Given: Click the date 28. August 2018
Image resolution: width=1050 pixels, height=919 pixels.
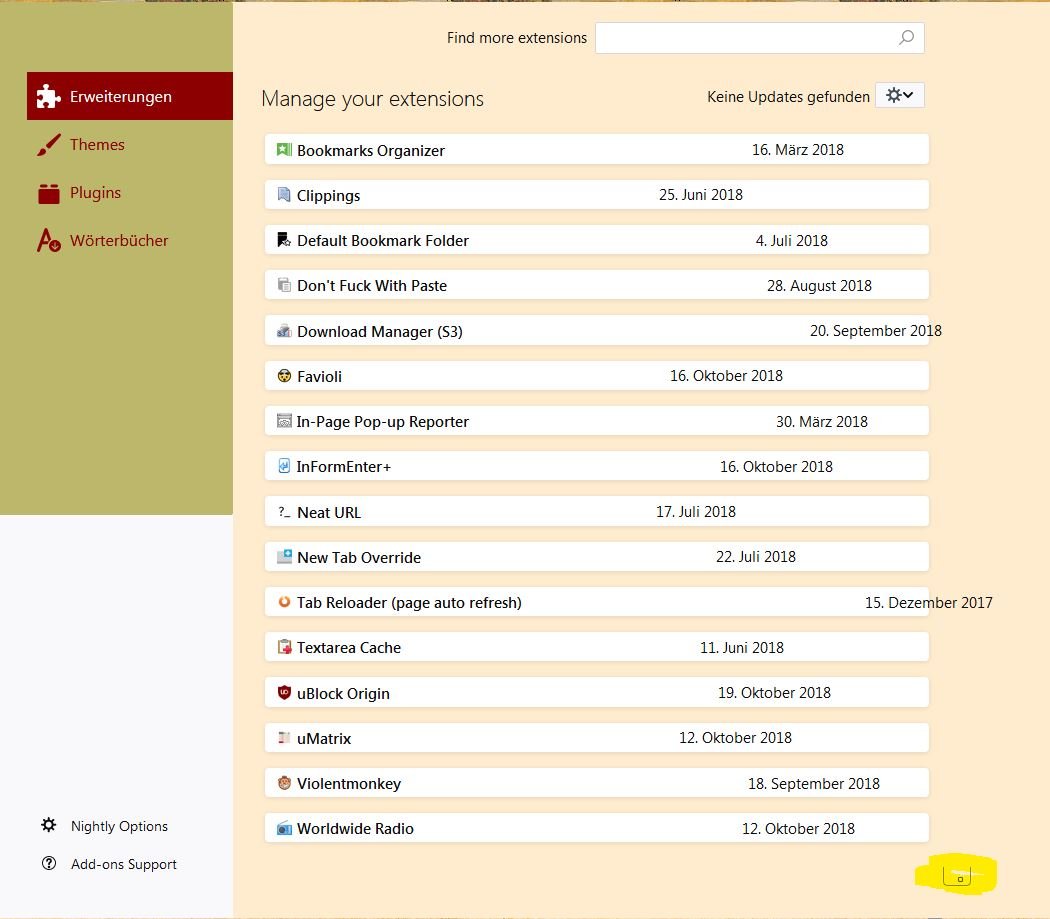Looking at the screenshot, I should pos(819,286).
